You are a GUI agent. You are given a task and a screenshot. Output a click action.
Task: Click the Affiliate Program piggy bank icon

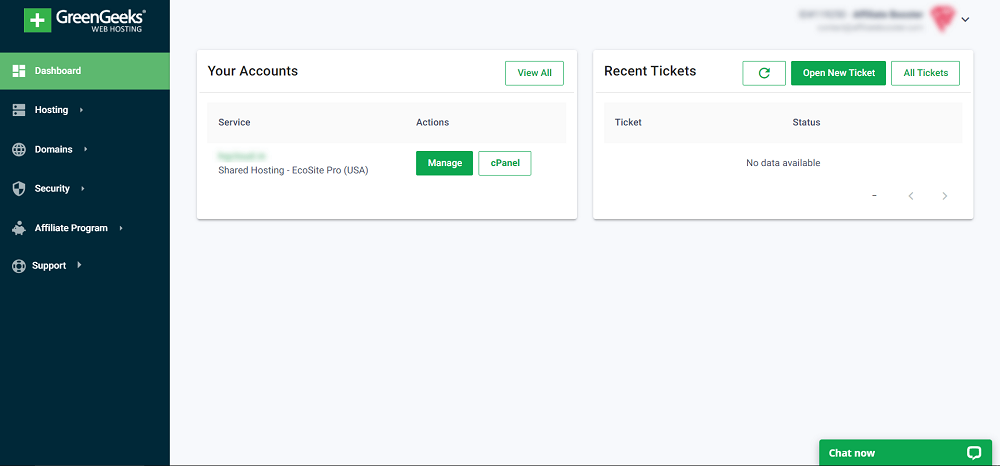pyautogui.click(x=19, y=228)
